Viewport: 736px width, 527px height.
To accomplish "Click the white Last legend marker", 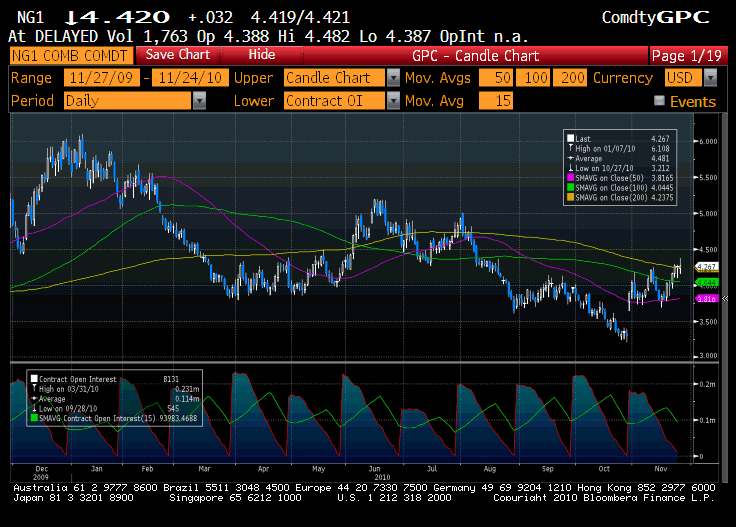I will click(x=570, y=139).
